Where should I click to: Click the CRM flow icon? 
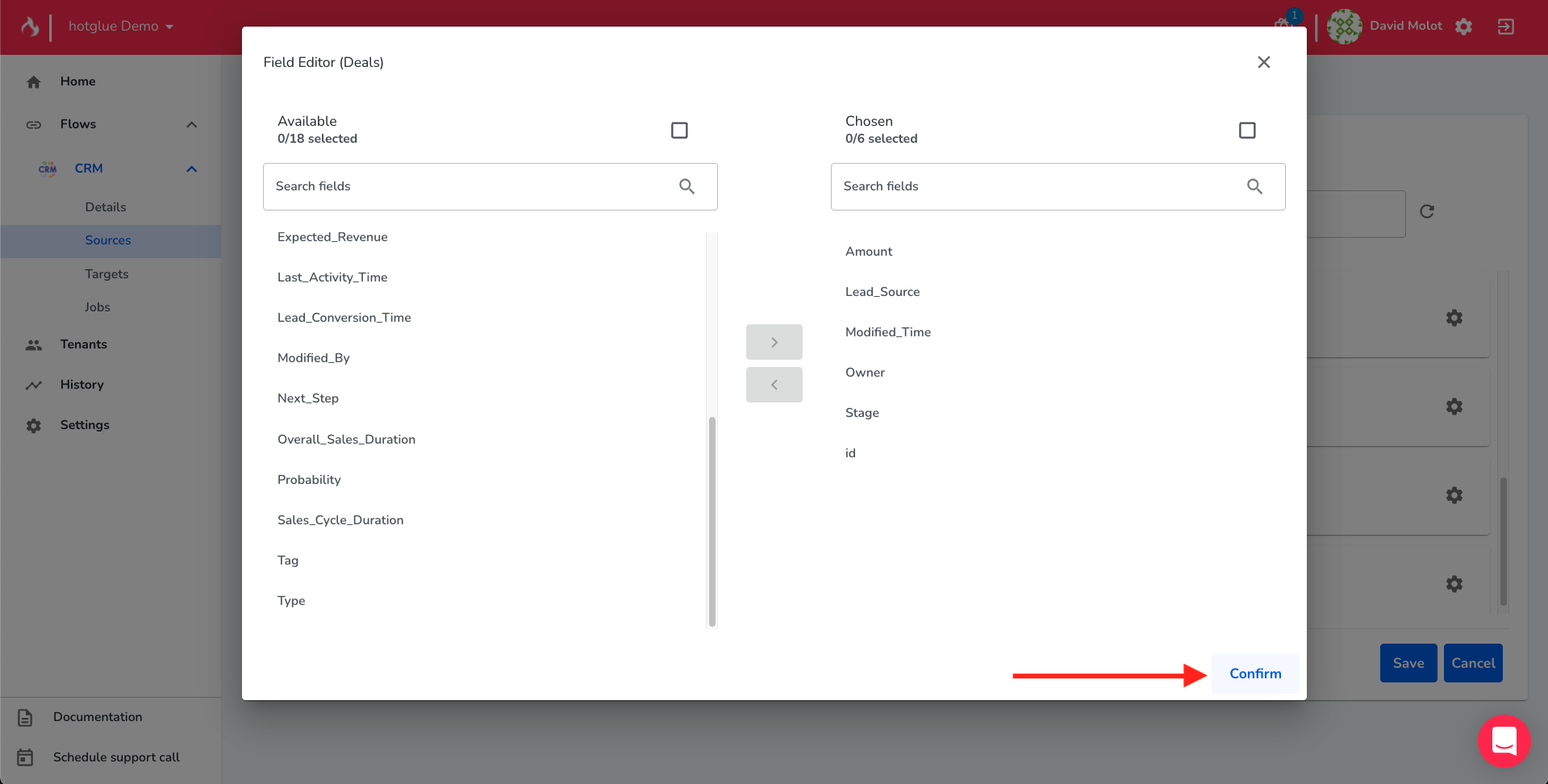coord(48,169)
